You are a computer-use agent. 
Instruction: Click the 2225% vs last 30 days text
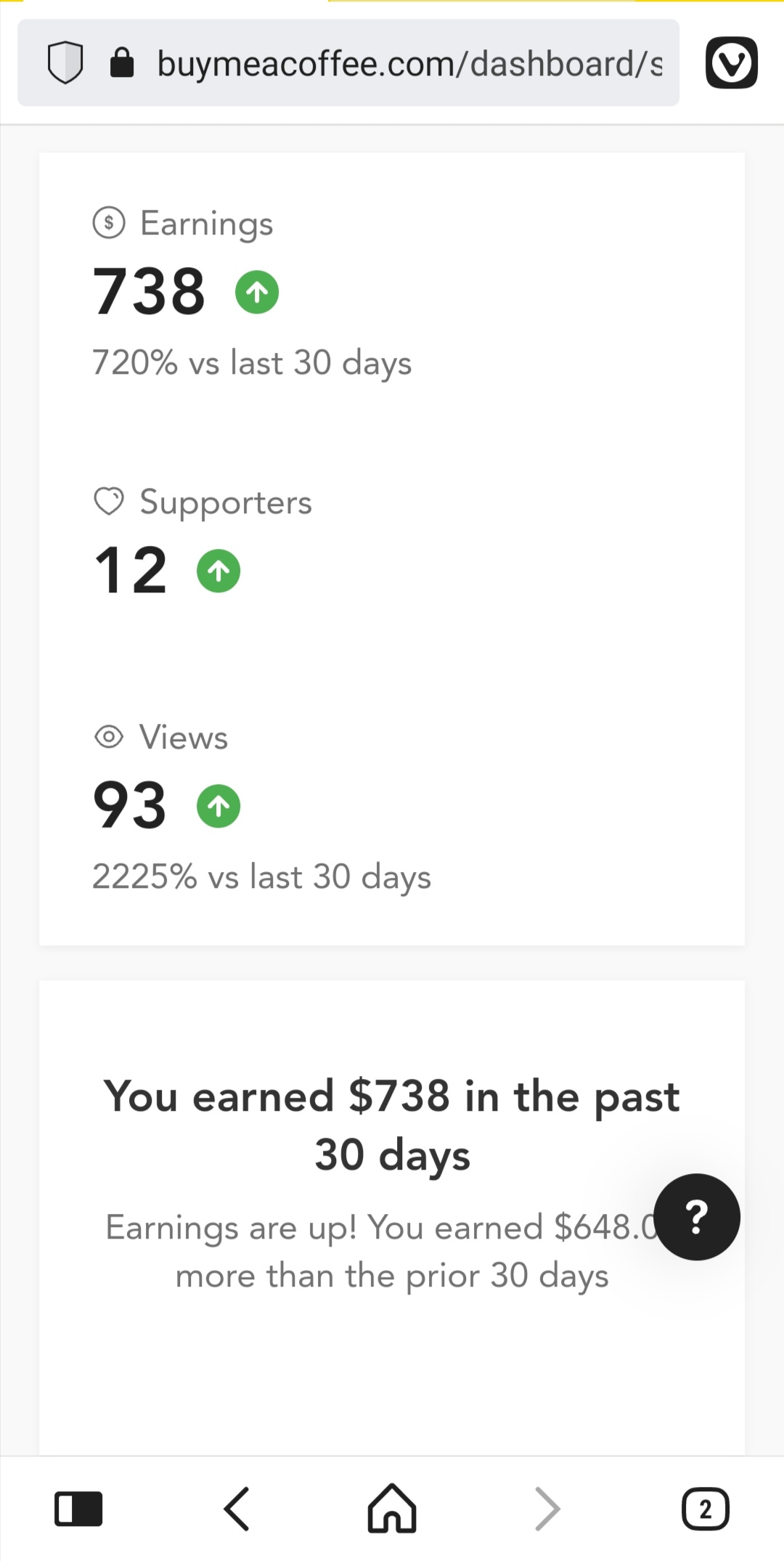pos(261,876)
